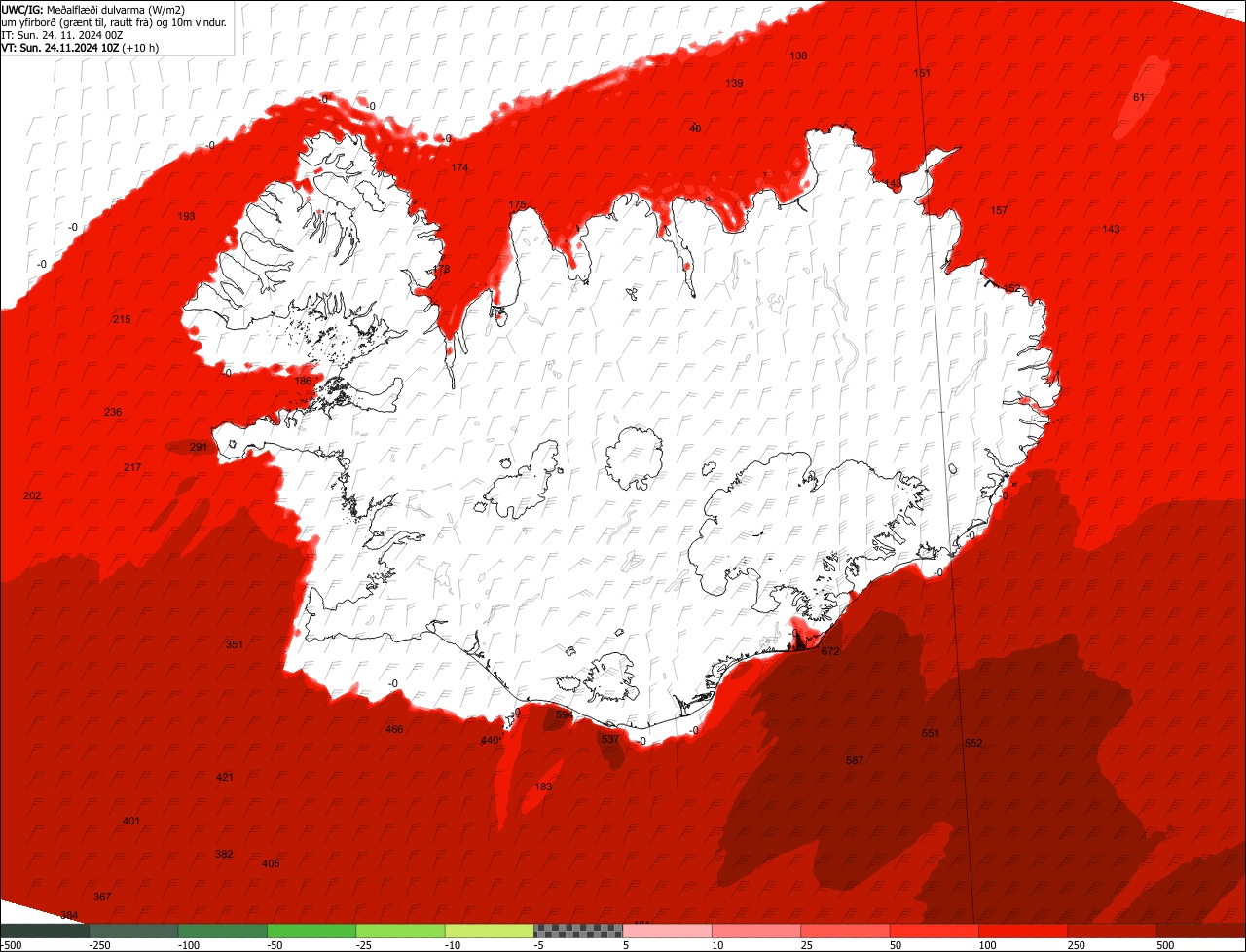The image size is (1246, 952).
Task: Click the legend swatch between -250 and -100
Action: tap(133, 931)
